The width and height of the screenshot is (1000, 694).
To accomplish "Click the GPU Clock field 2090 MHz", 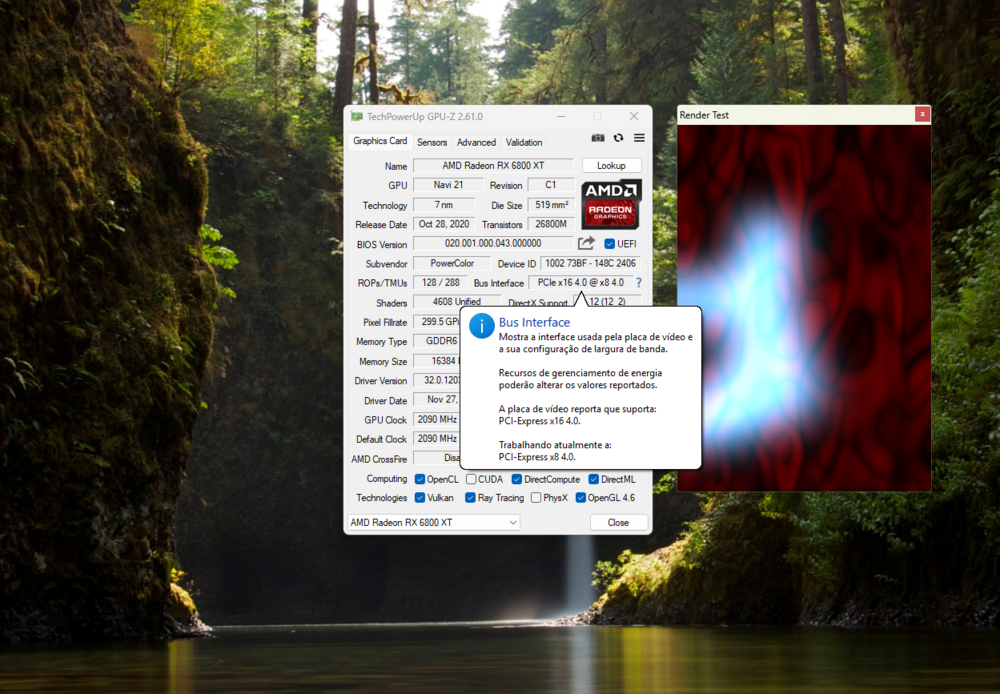I will pyautogui.click(x=437, y=419).
